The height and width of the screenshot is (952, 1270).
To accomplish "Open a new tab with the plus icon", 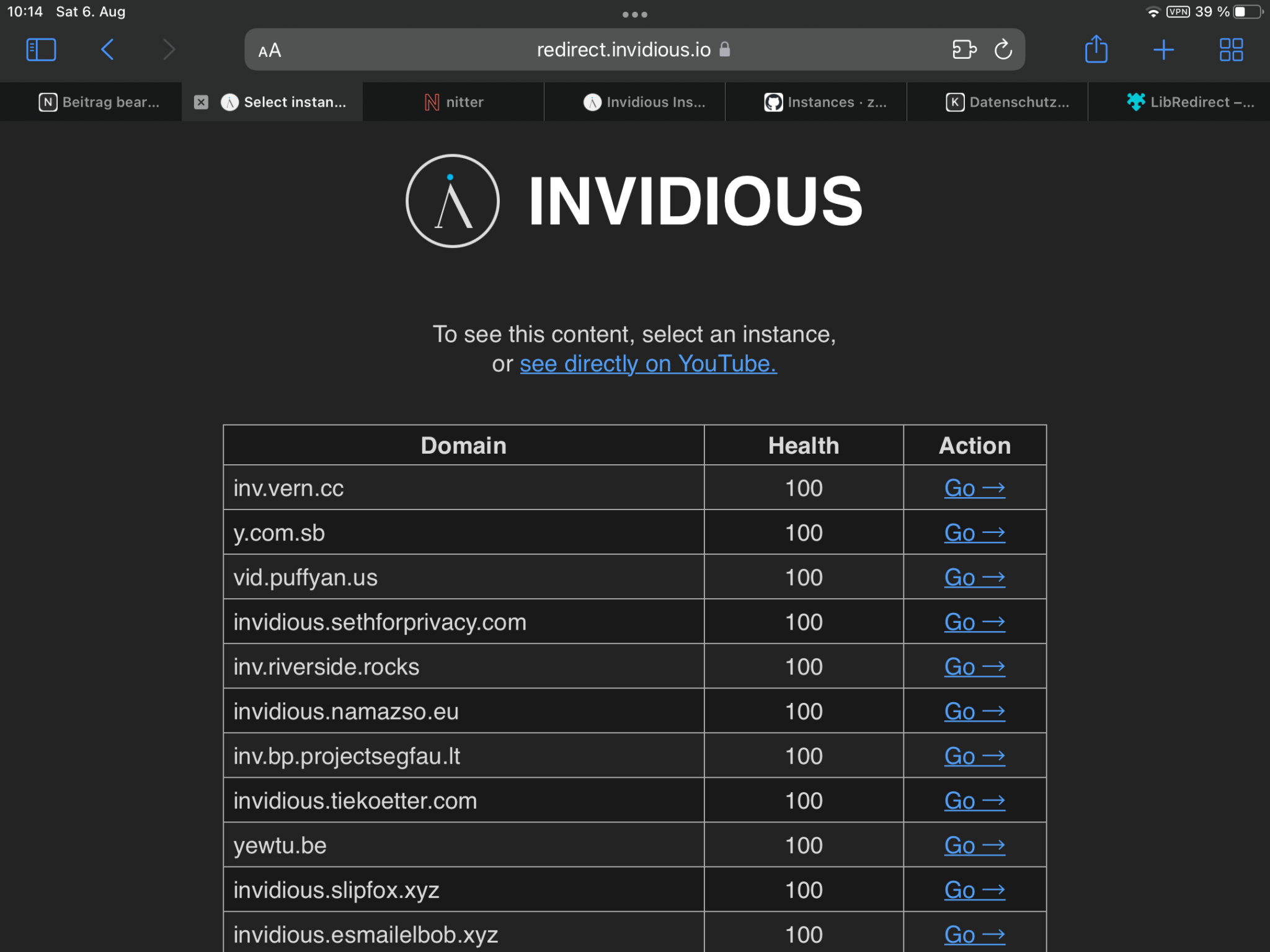I will [x=1163, y=49].
